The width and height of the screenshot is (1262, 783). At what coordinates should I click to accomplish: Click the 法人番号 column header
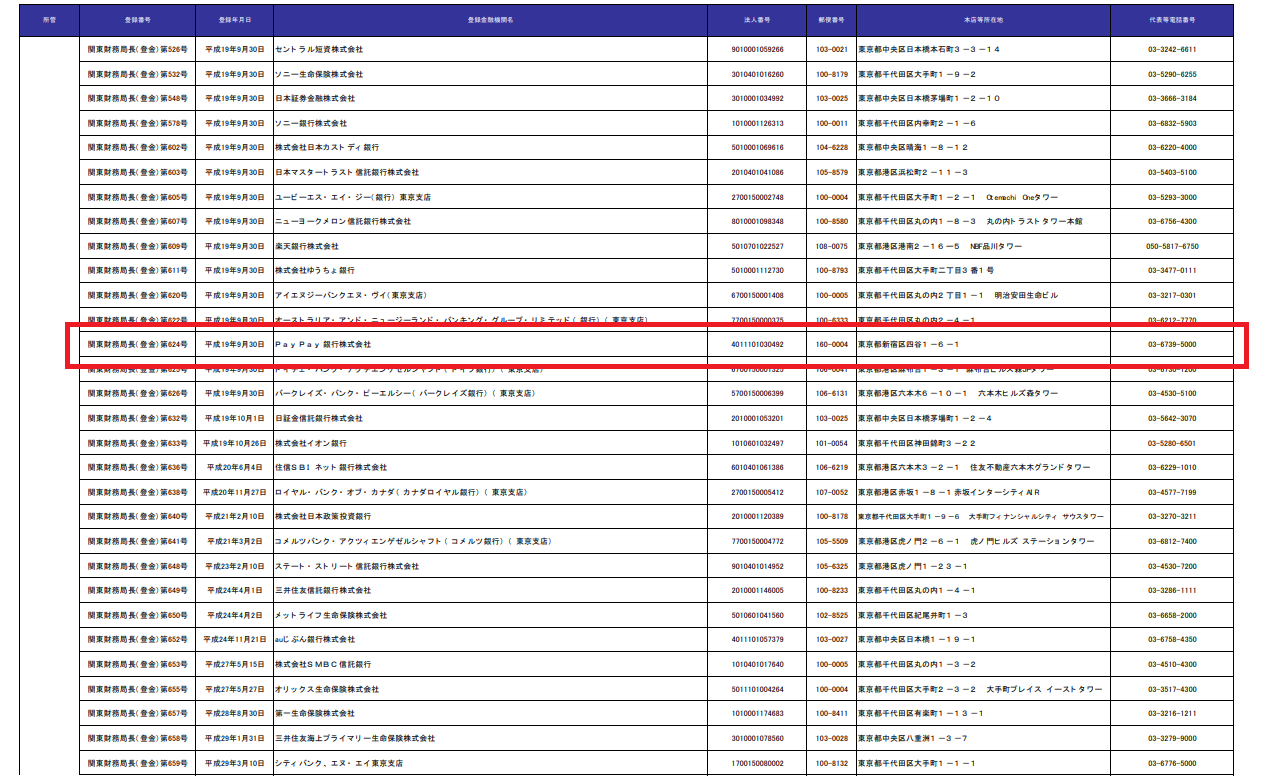[x=759, y=20]
